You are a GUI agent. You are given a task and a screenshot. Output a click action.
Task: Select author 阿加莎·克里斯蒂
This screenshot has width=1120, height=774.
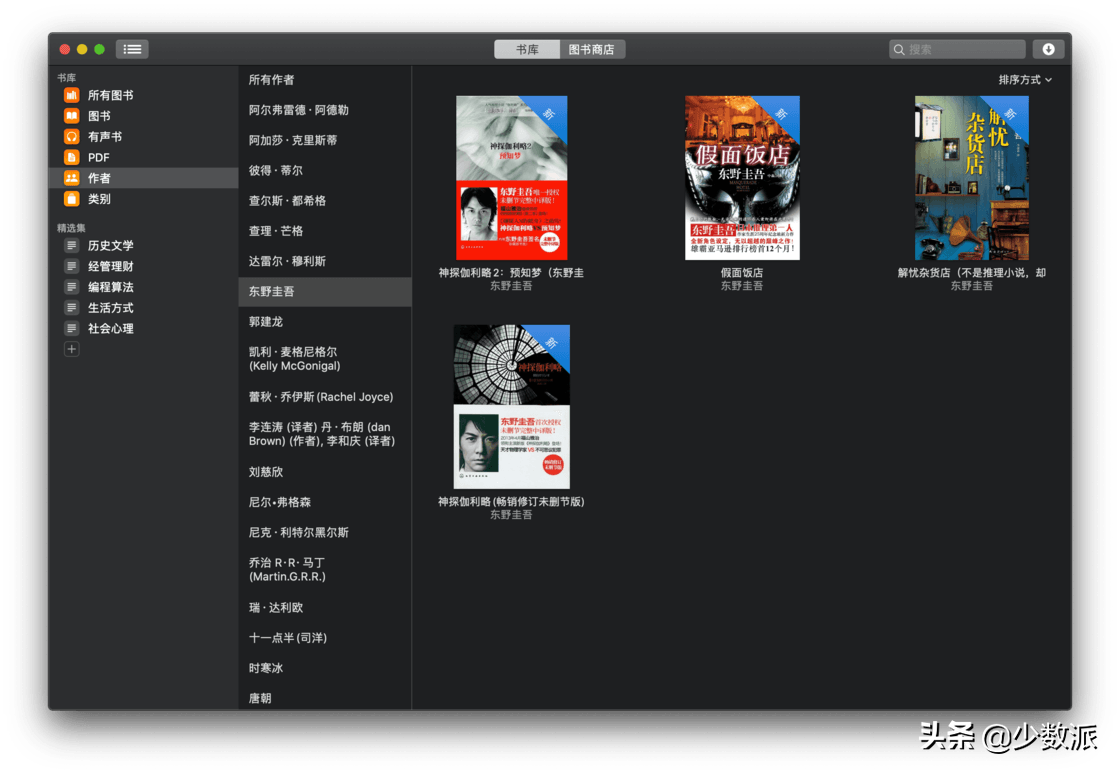325,140
